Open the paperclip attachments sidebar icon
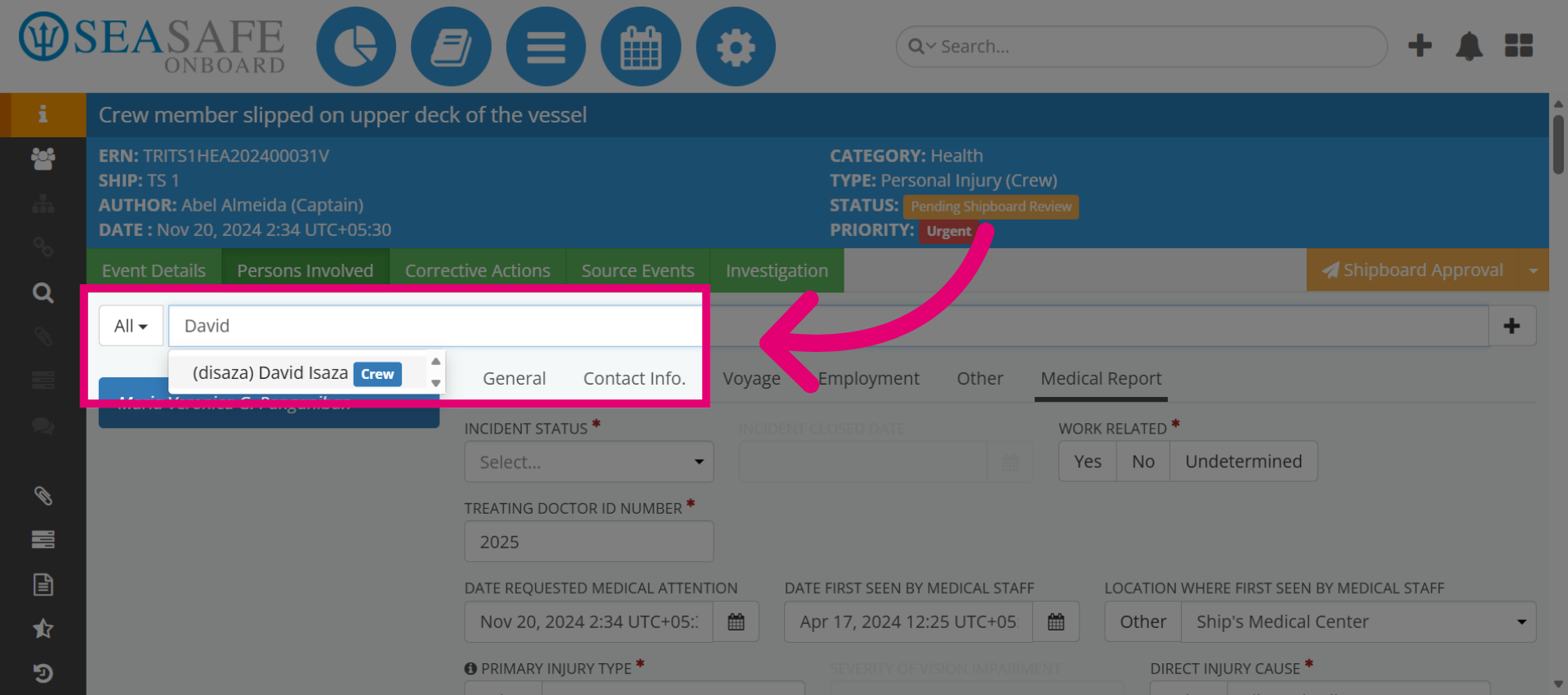The height and width of the screenshot is (695, 1568). click(42, 496)
